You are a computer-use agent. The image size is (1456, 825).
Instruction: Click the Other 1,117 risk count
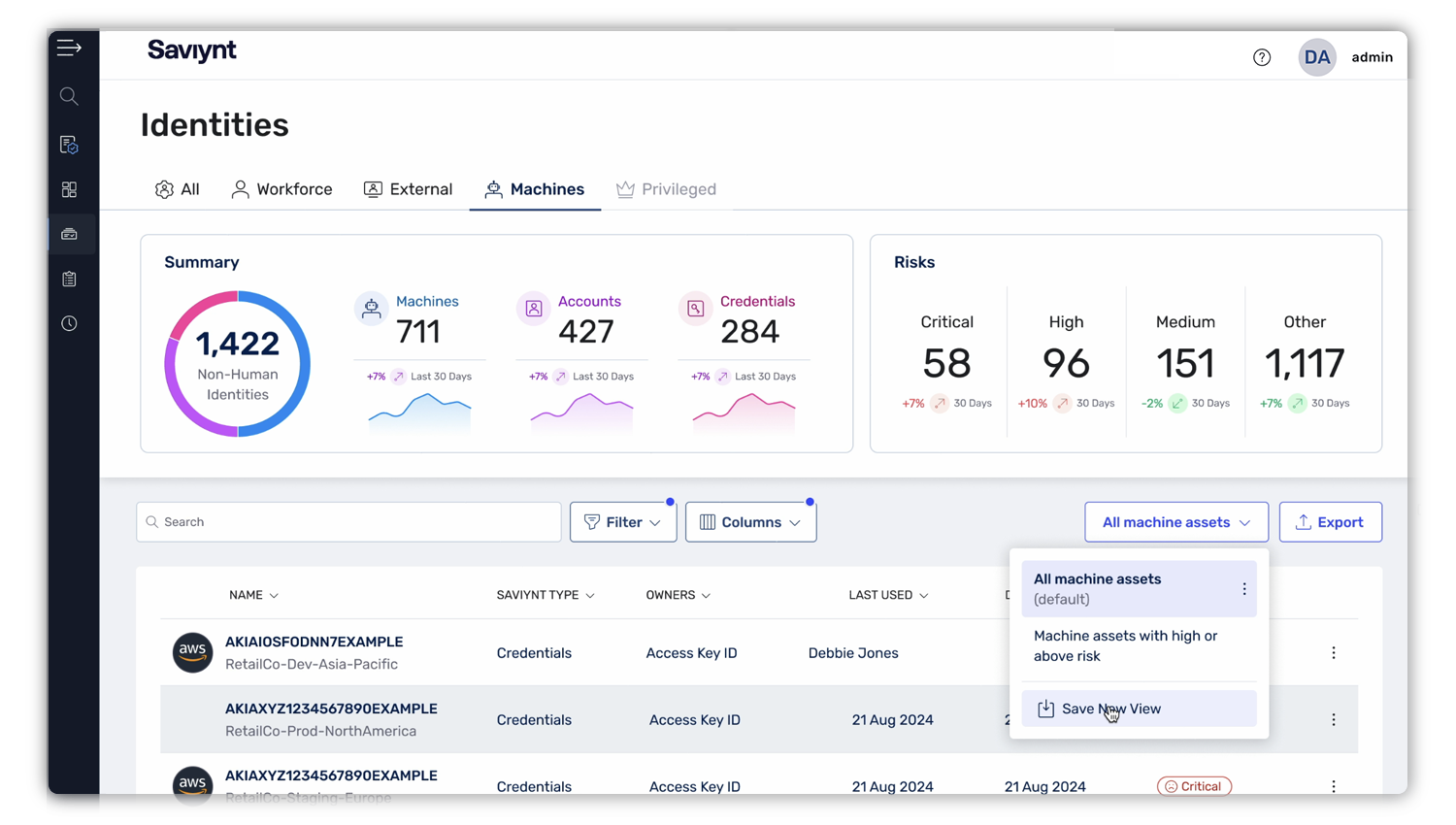[1305, 364]
